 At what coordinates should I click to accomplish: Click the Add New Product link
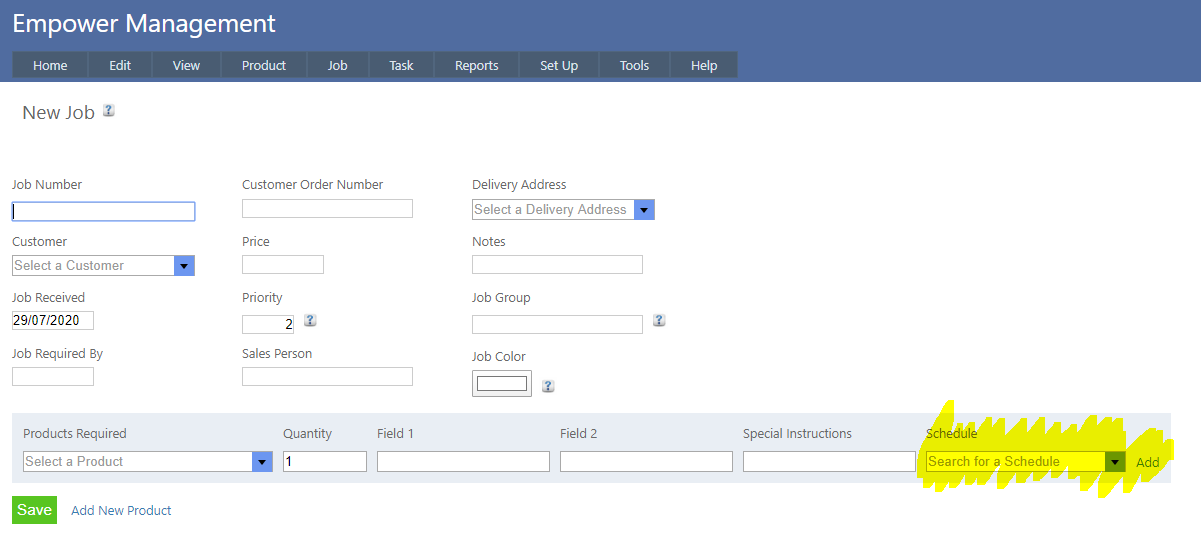[x=121, y=511]
